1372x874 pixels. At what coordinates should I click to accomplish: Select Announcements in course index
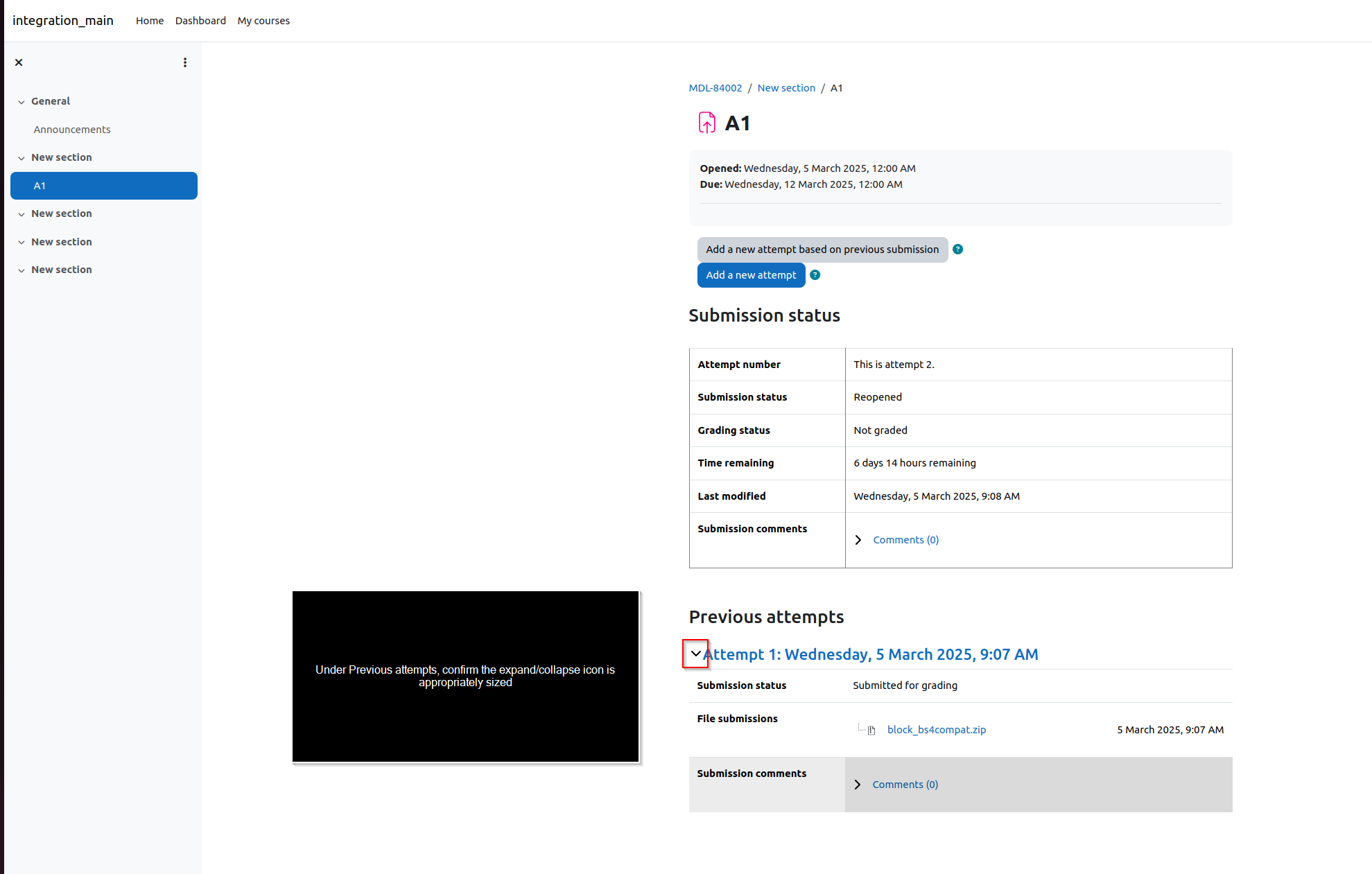72,130
